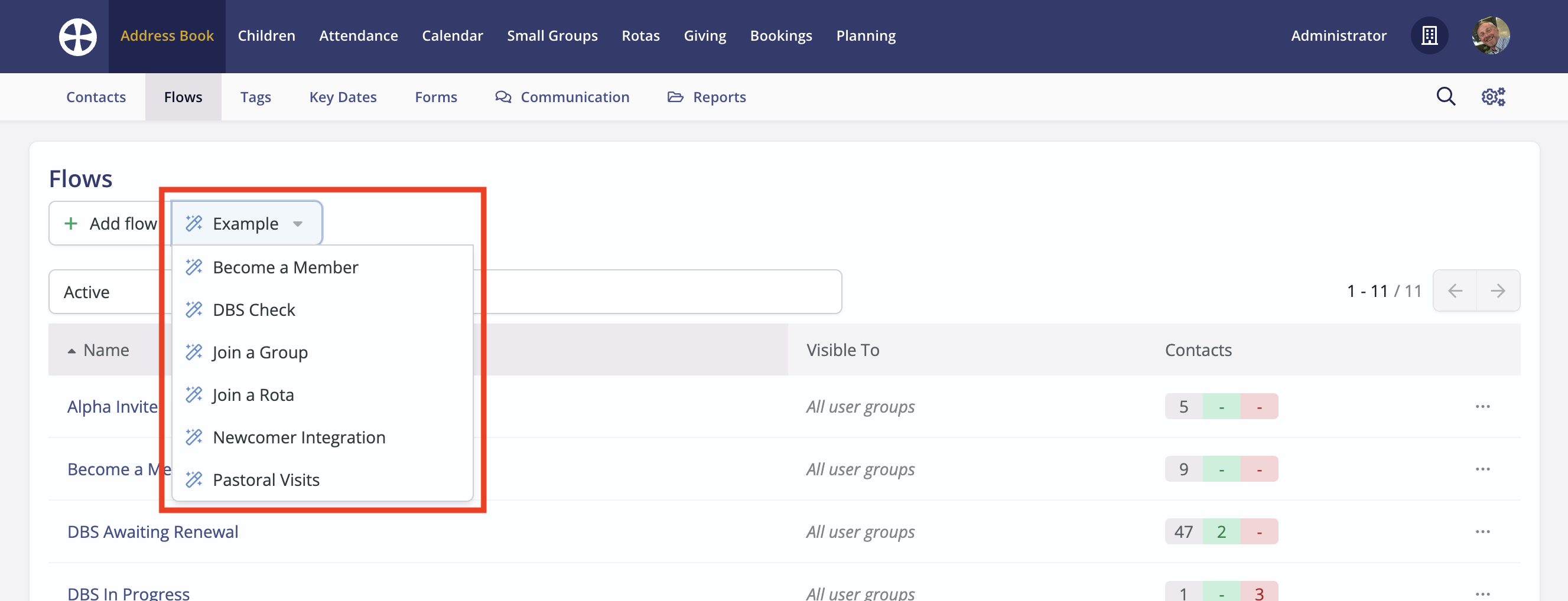Open the building icon near Administrator

click(x=1429, y=35)
